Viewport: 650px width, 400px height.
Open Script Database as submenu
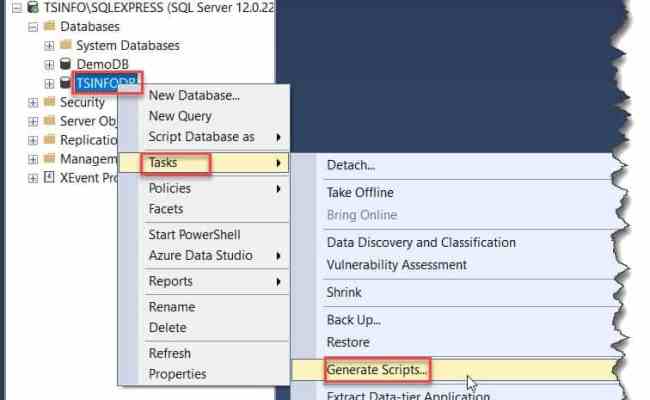tap(204, 137)
